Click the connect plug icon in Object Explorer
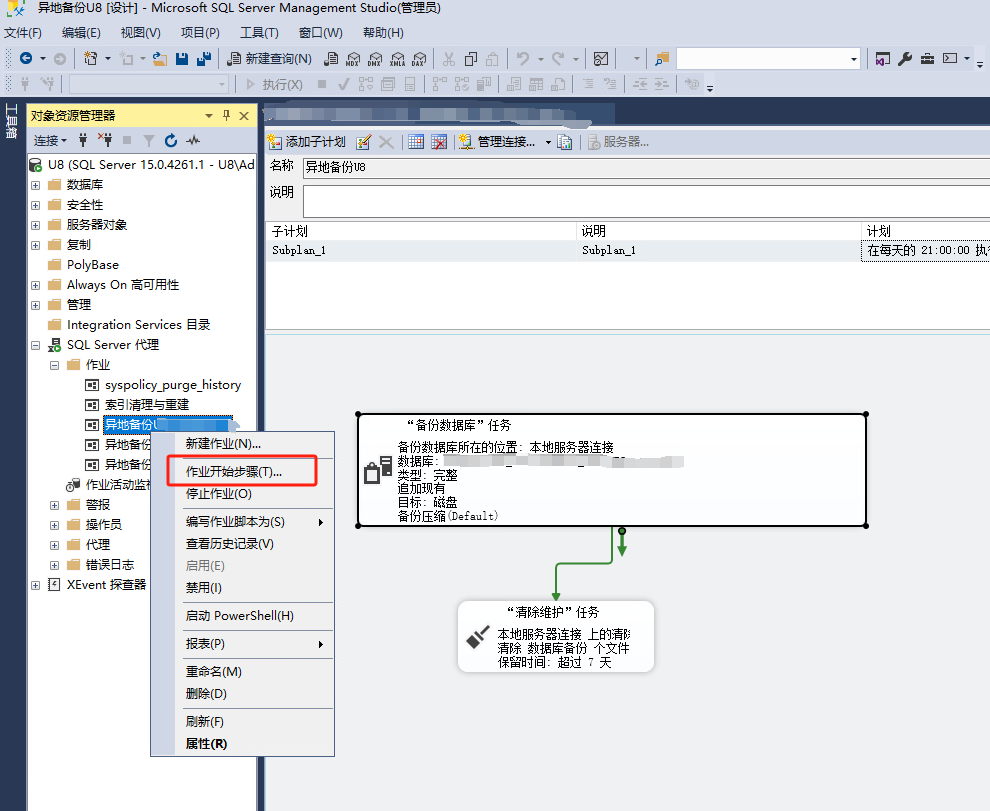The height and width of the screenshot is (811, 990). coord(83,140)
